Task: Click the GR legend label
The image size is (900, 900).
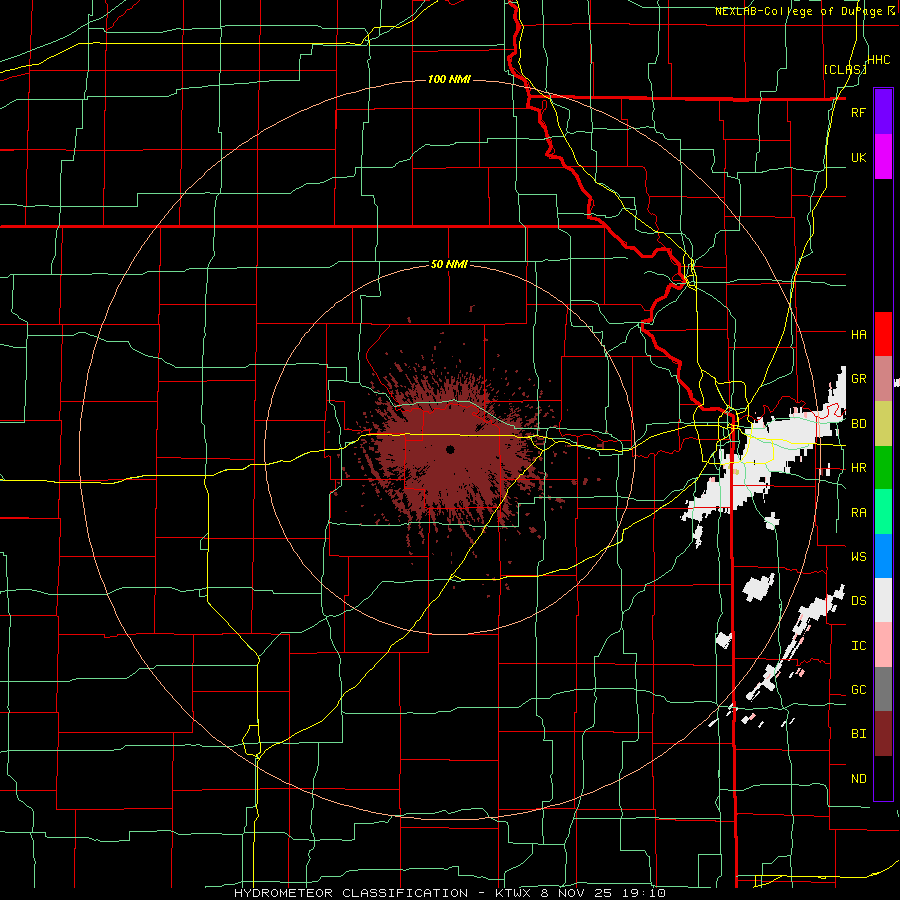Action: pyautogui.click(x=858, y=379)
